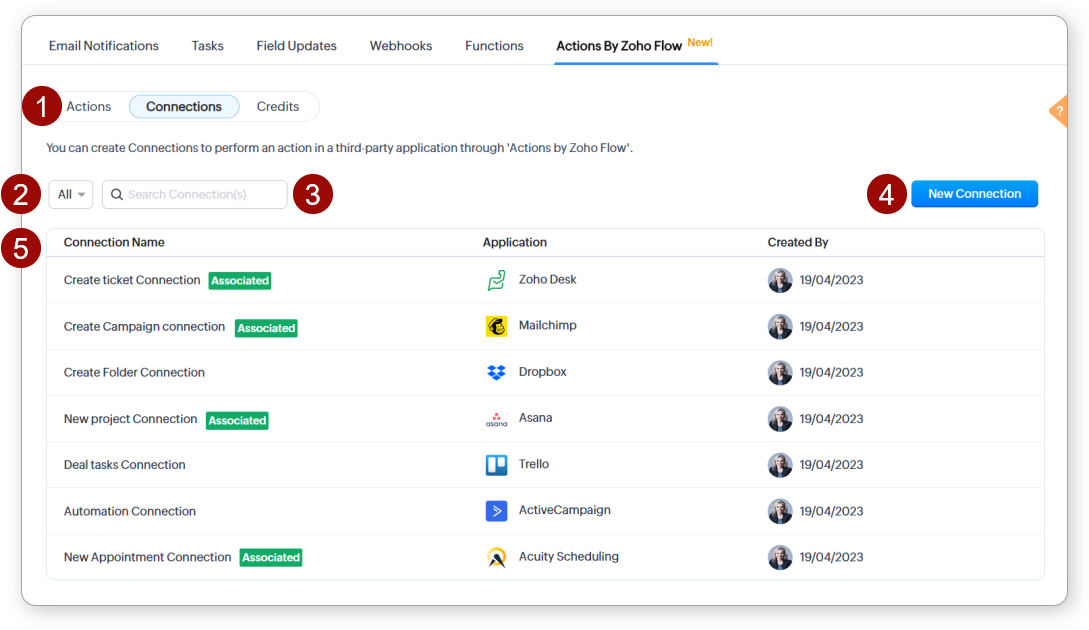
Task: Click the Dropbox logo icon
Action: tap(496, 373)
